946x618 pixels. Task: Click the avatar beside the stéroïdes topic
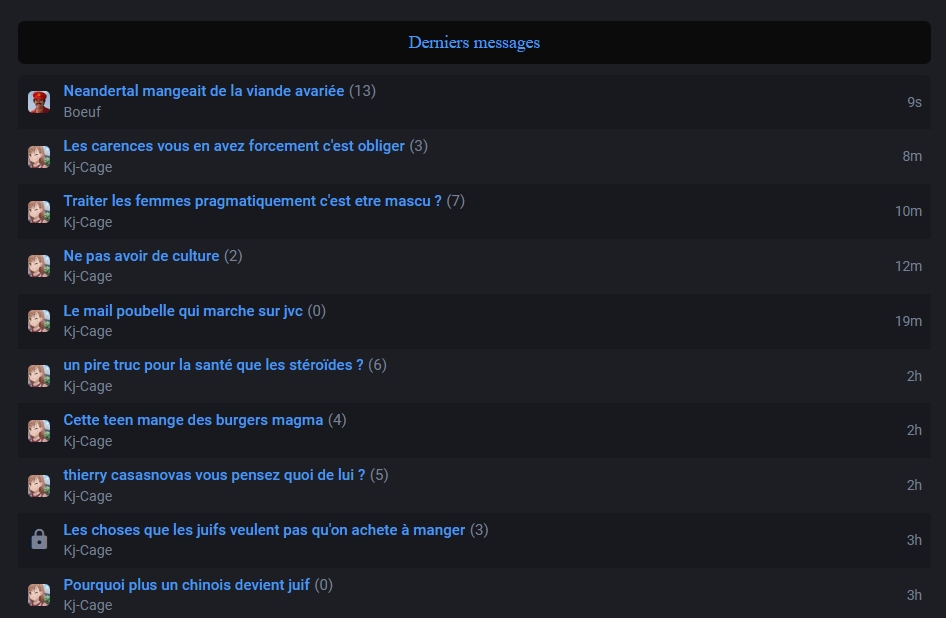[39, 376]
